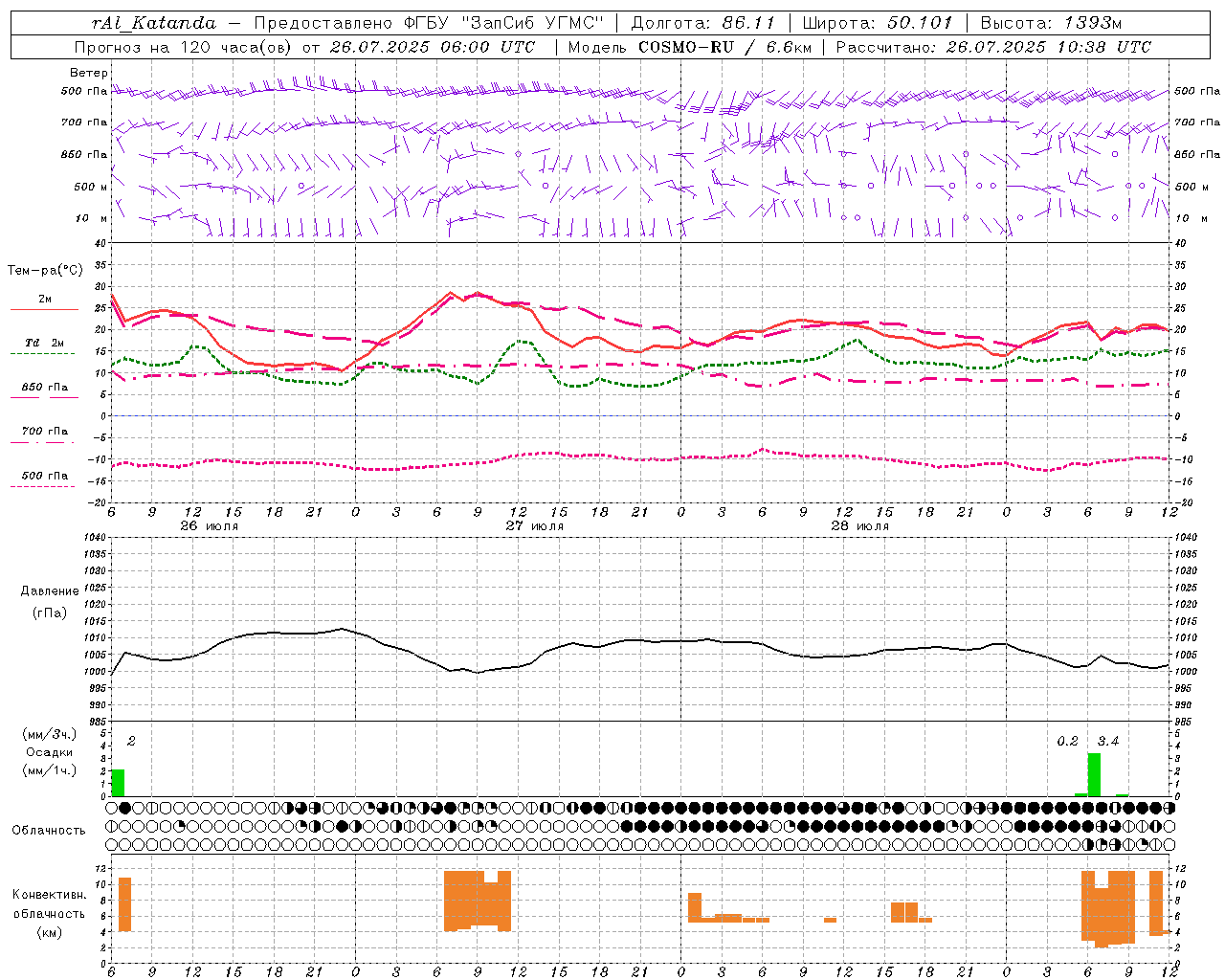Select the forecast start 26.07.2025 06:00 UTC
Viewport: 1225px width, 980px height.
tap(432, 47)
